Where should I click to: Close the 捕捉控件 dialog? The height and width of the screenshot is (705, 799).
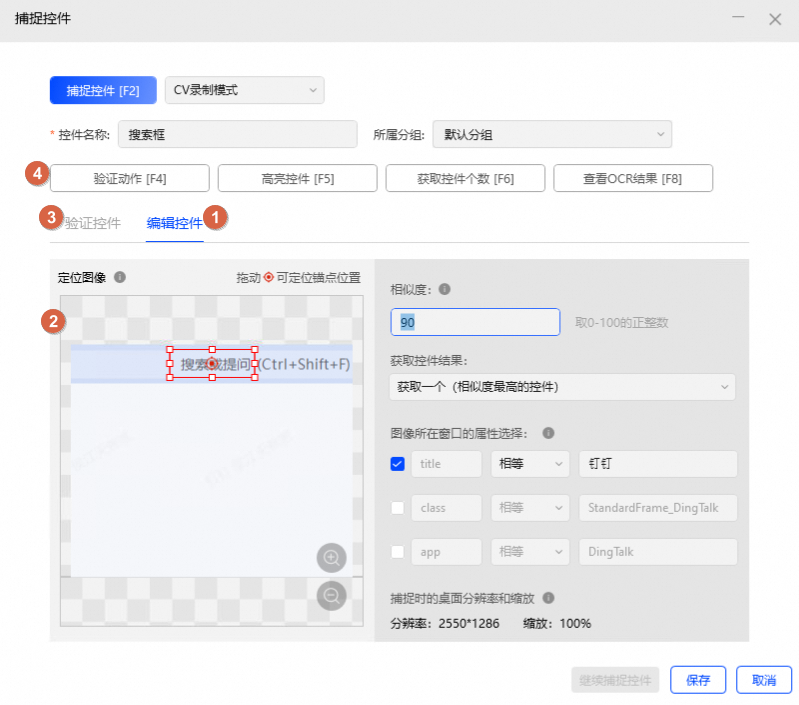pyautogui.click(x=775, y=19)
